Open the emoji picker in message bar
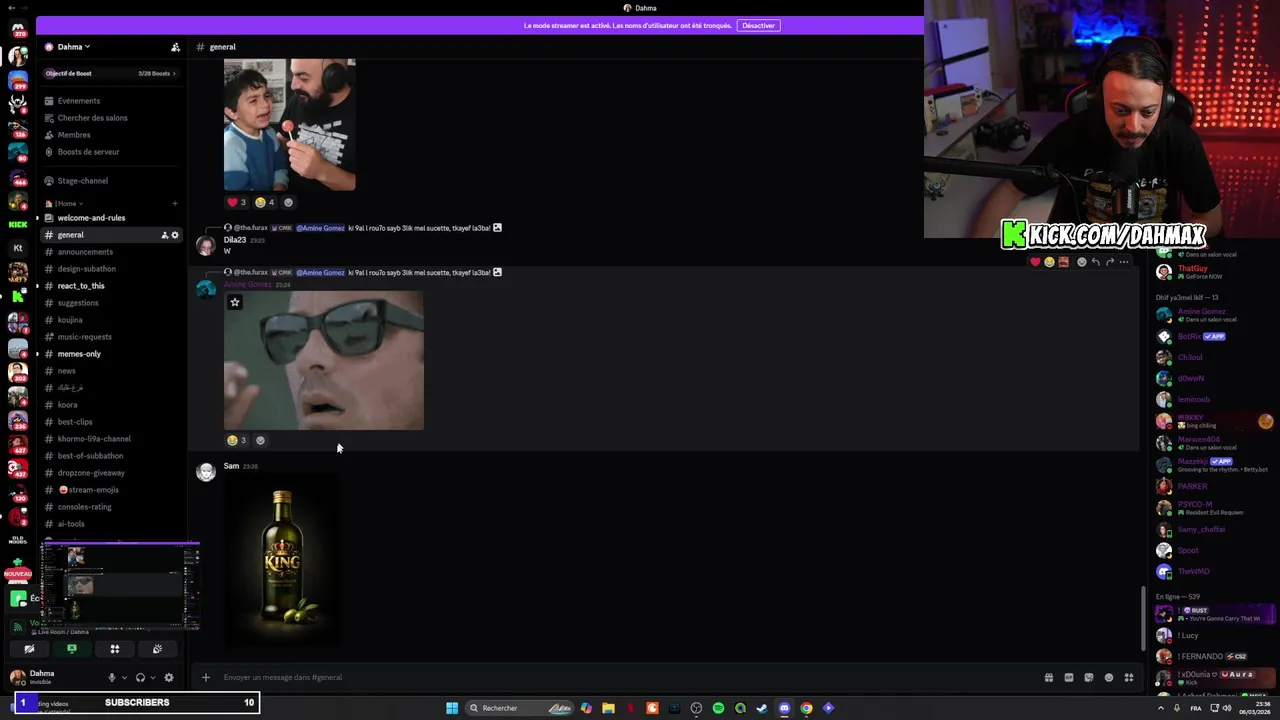 (1109, 677)
